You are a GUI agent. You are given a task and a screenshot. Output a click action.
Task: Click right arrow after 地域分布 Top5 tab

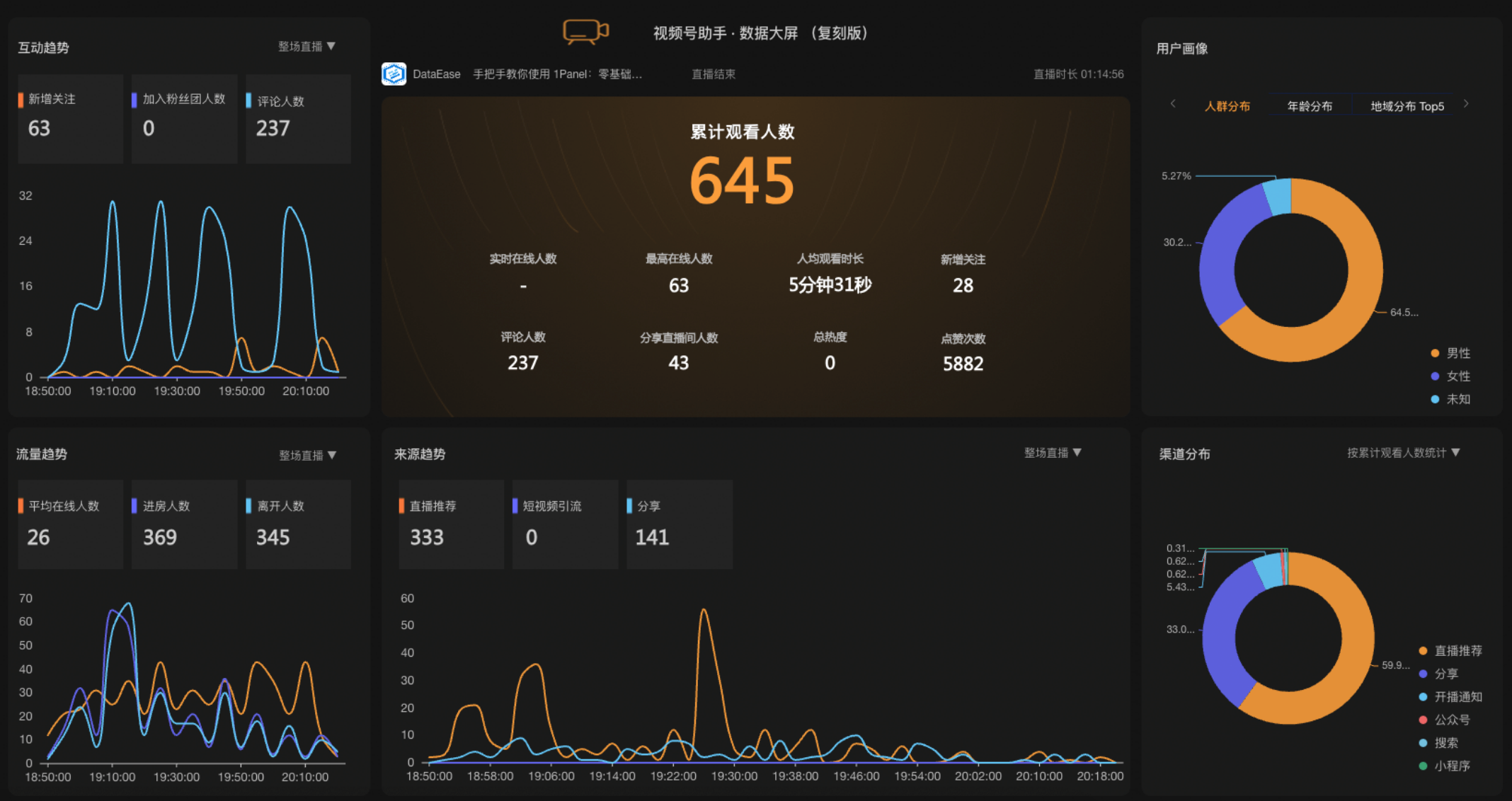click(x=1466, y=104)
